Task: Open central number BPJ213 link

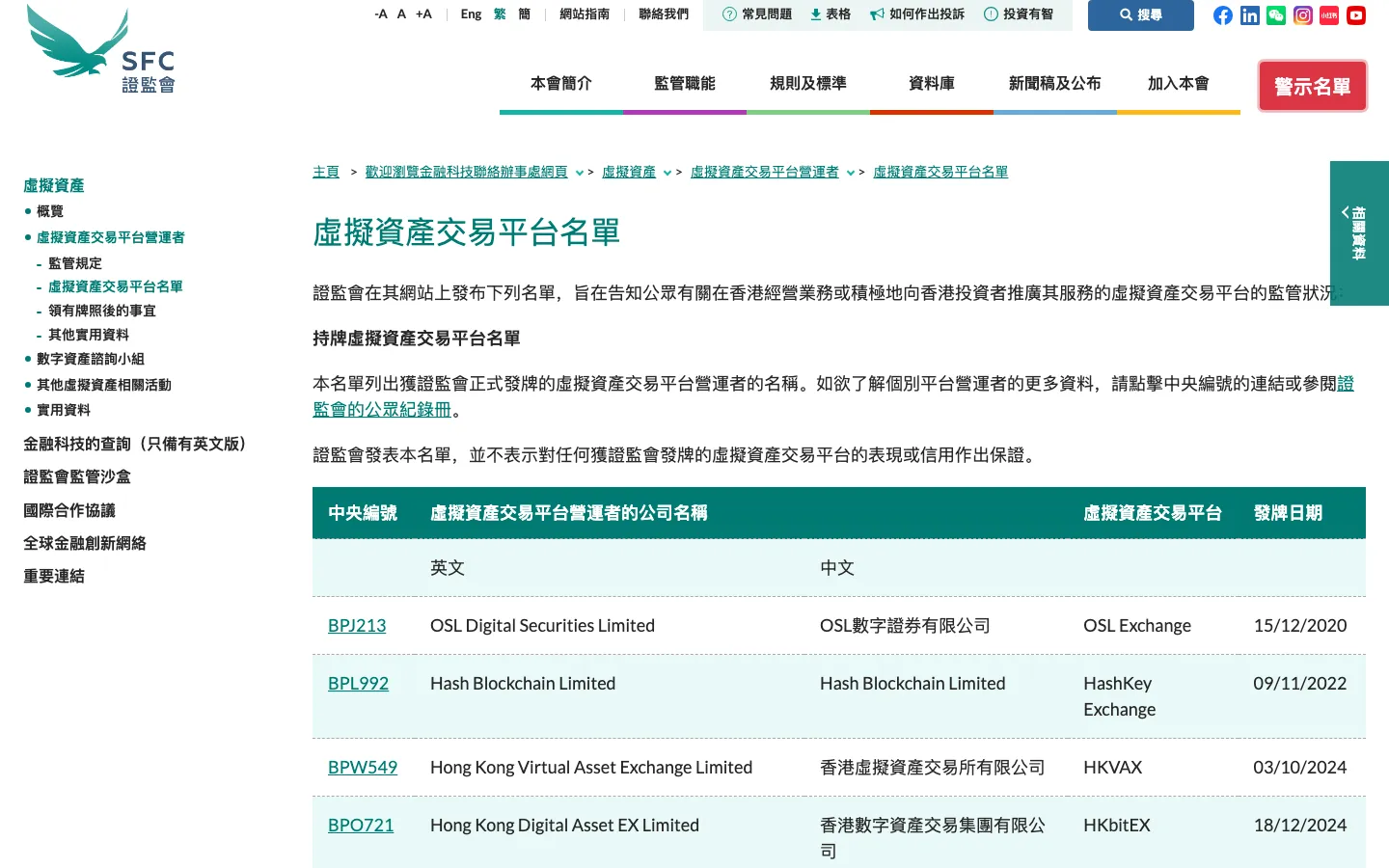Action: 357,625
